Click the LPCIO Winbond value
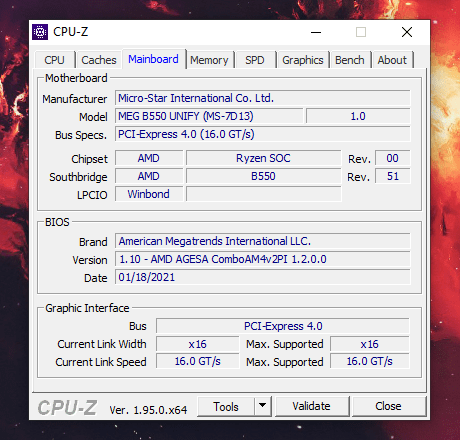This screenshot has width=460, height=440. pyautogui.click(x=149, y=194)
